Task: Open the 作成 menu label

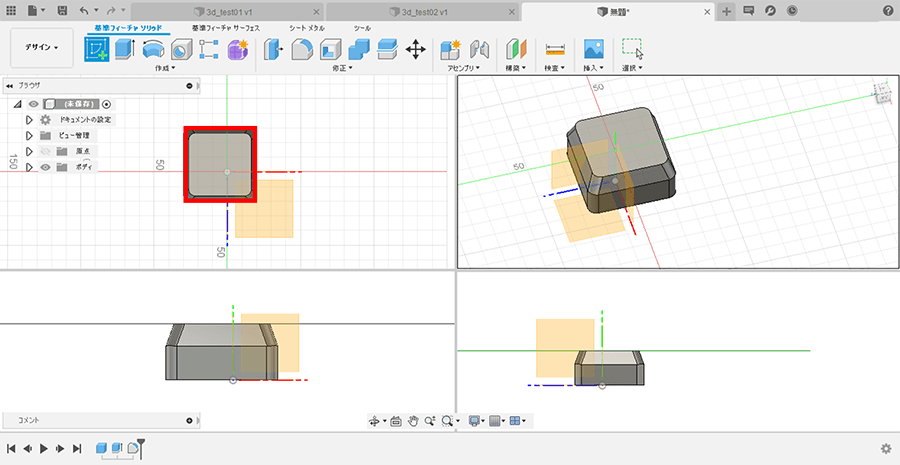Action: (165, 68)
